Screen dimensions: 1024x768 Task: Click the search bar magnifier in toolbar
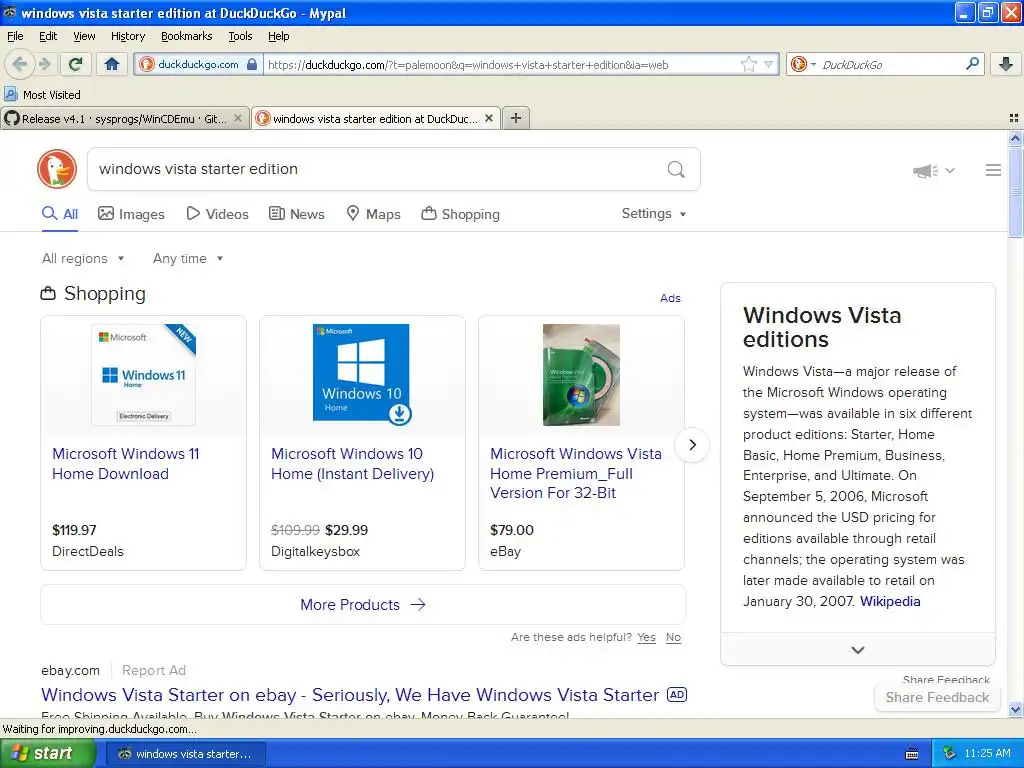point(972,64)
